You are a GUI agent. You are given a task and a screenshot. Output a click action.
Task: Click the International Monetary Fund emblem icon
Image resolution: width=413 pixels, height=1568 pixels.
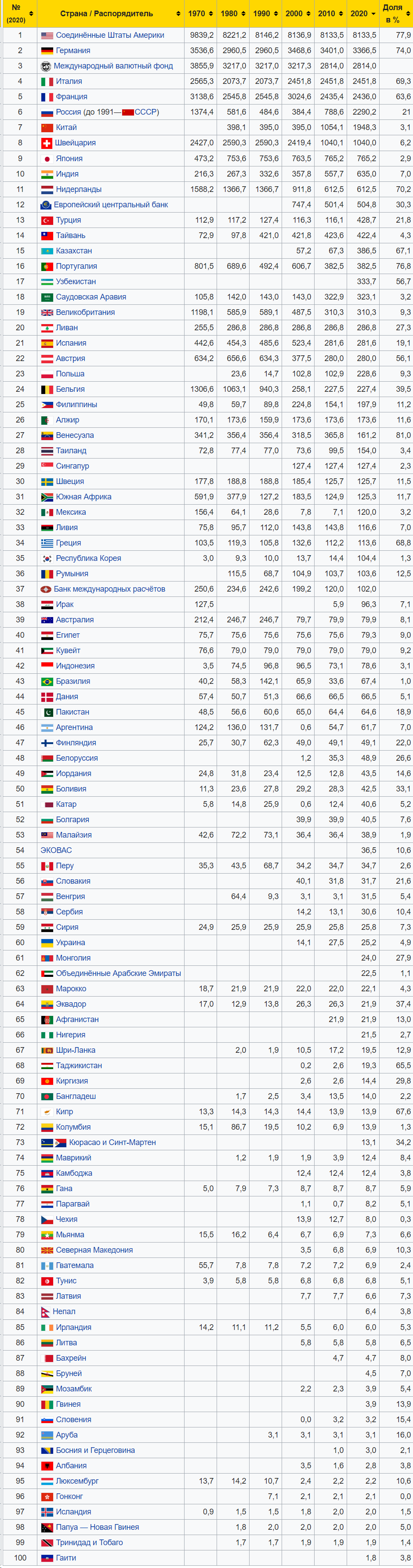coord(46,66)
